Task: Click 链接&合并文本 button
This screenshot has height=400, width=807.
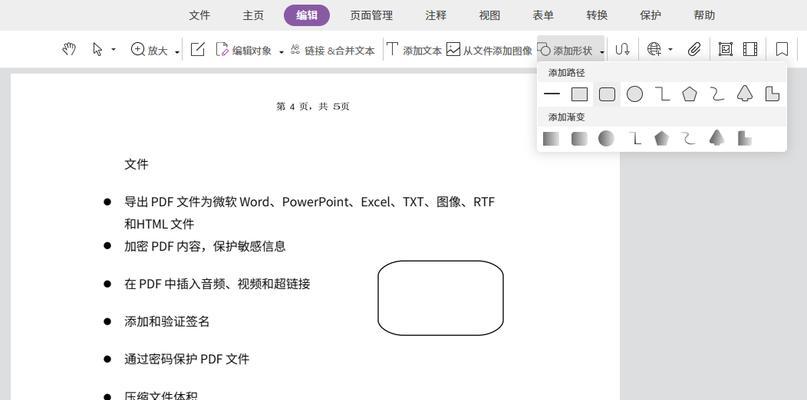Action: point(332,50)
